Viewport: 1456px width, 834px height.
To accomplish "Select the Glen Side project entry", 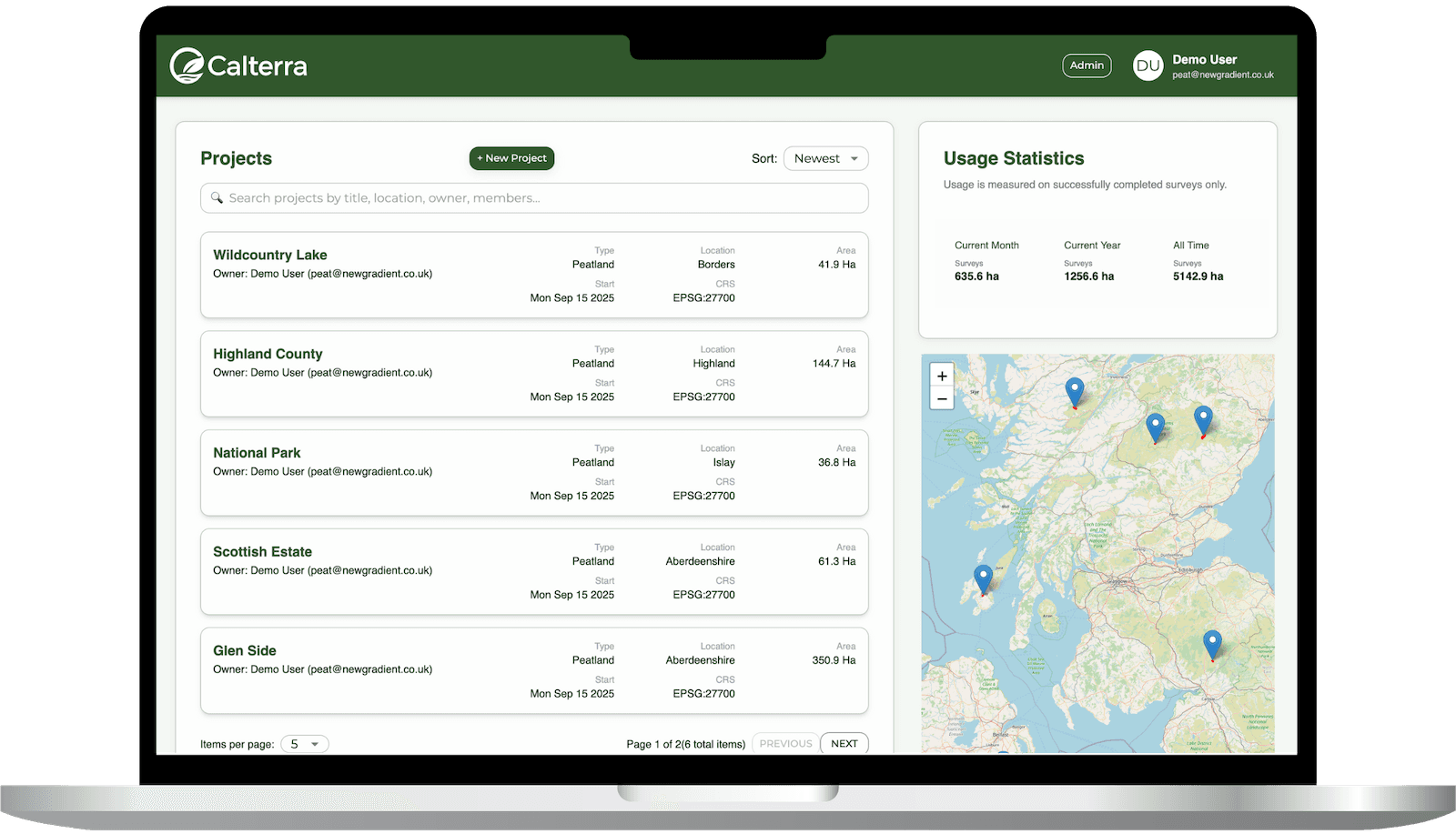I will (534, 670).
